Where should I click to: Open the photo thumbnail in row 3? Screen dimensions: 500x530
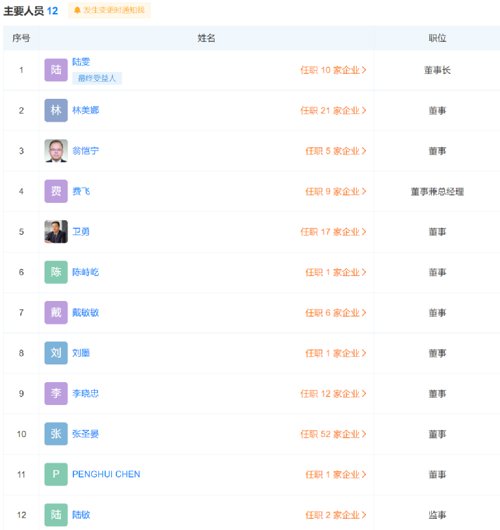[56, 151]
